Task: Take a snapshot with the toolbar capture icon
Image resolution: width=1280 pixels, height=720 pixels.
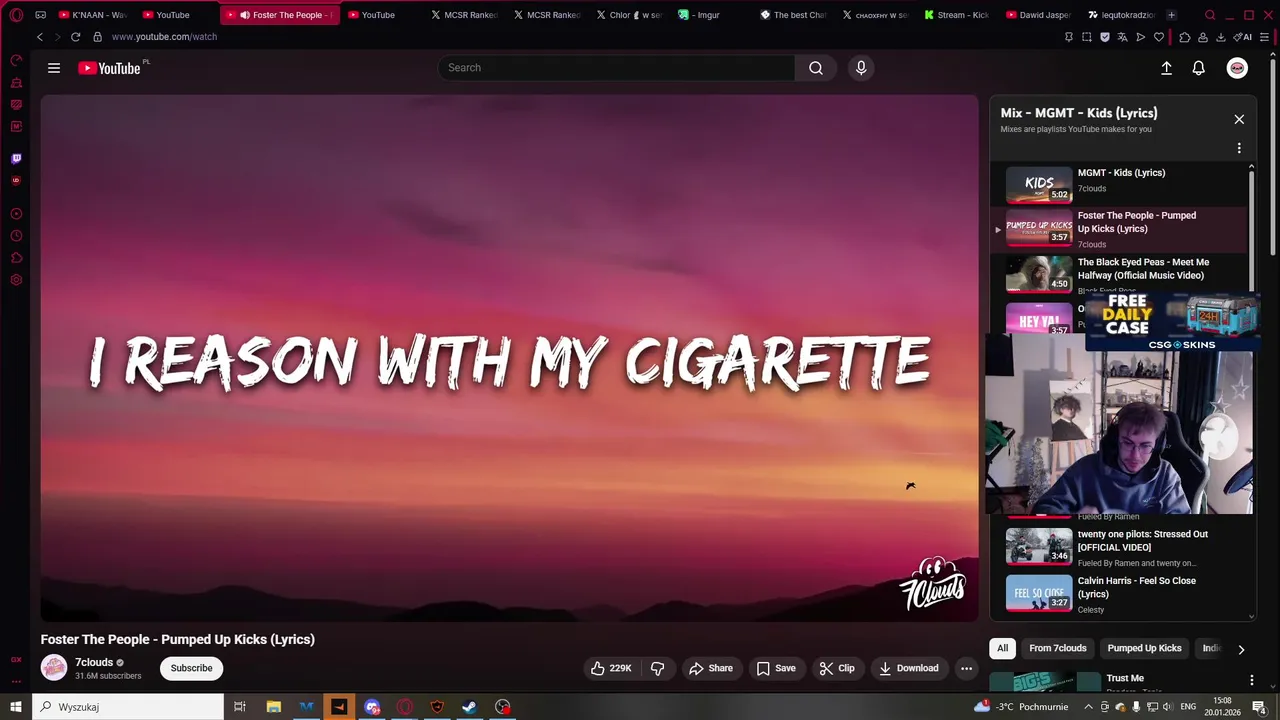Action: (x=1087, y=37)
